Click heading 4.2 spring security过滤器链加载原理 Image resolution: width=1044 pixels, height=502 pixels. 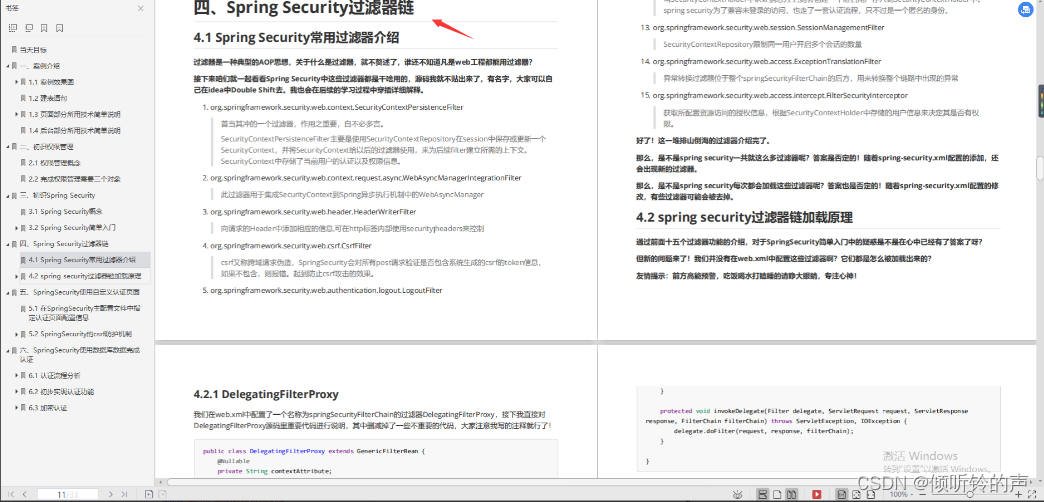coord(744,218)
